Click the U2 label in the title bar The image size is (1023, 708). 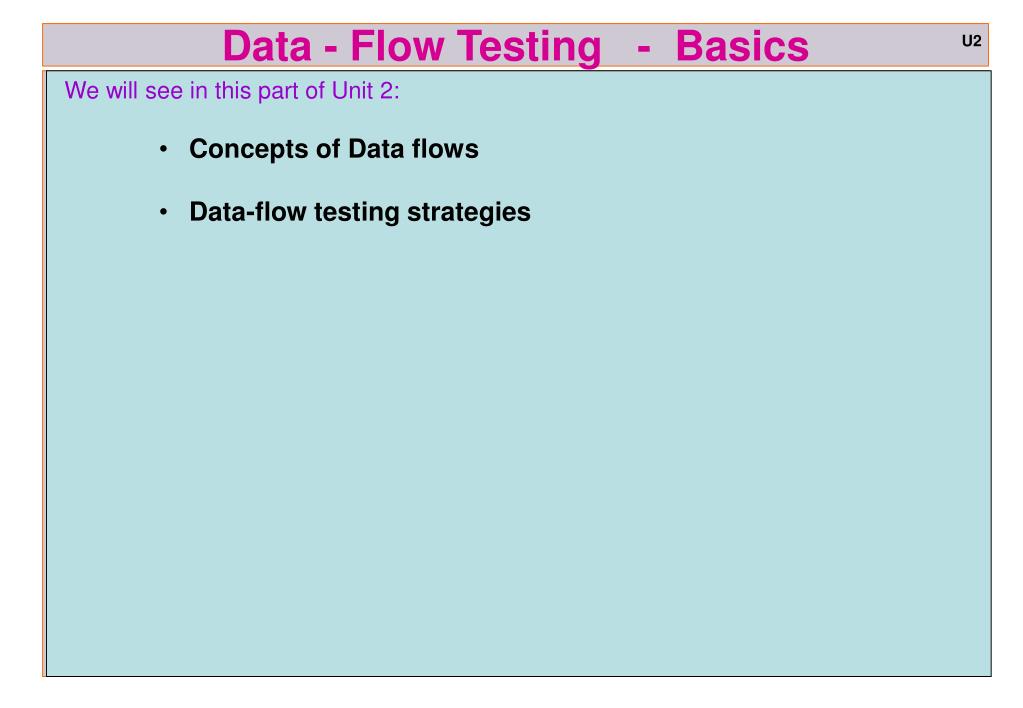[x=971, y=41]
